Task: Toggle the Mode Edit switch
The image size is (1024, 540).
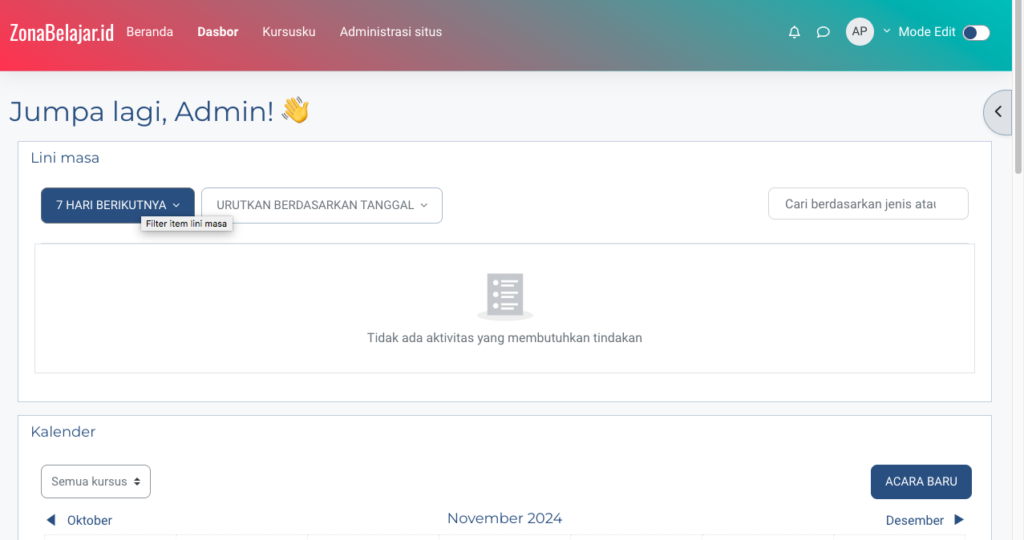Action: point(975,32)
